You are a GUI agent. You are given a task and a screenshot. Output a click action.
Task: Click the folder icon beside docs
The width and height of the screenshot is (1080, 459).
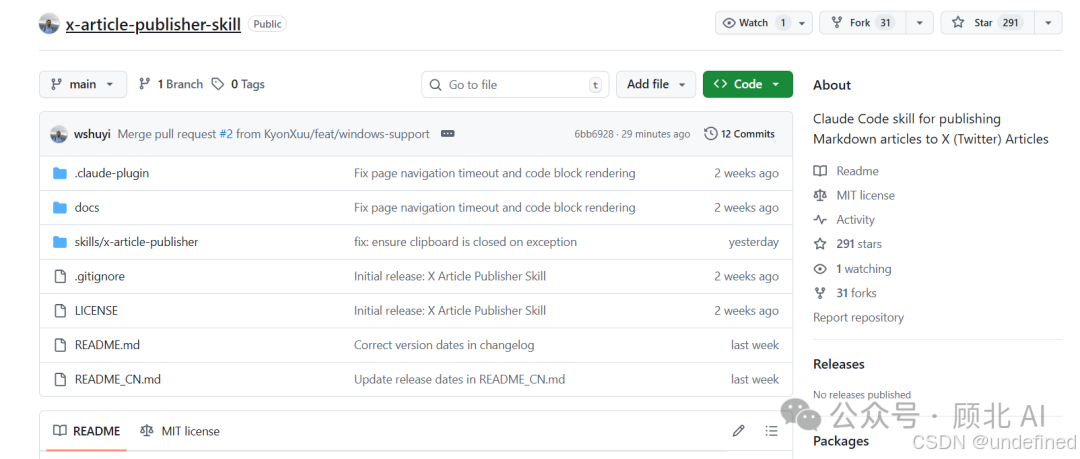(60, 207)
